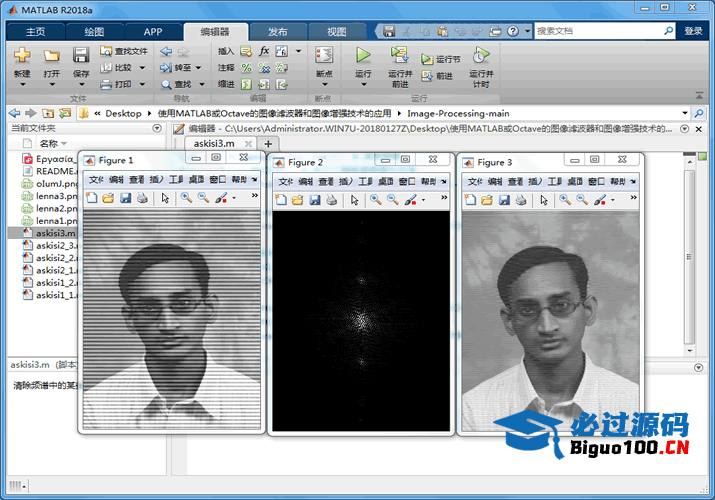Viewport: 715px width, 500px height.
Task: Click Run Section (运行节) button
Action: [440, 59]
